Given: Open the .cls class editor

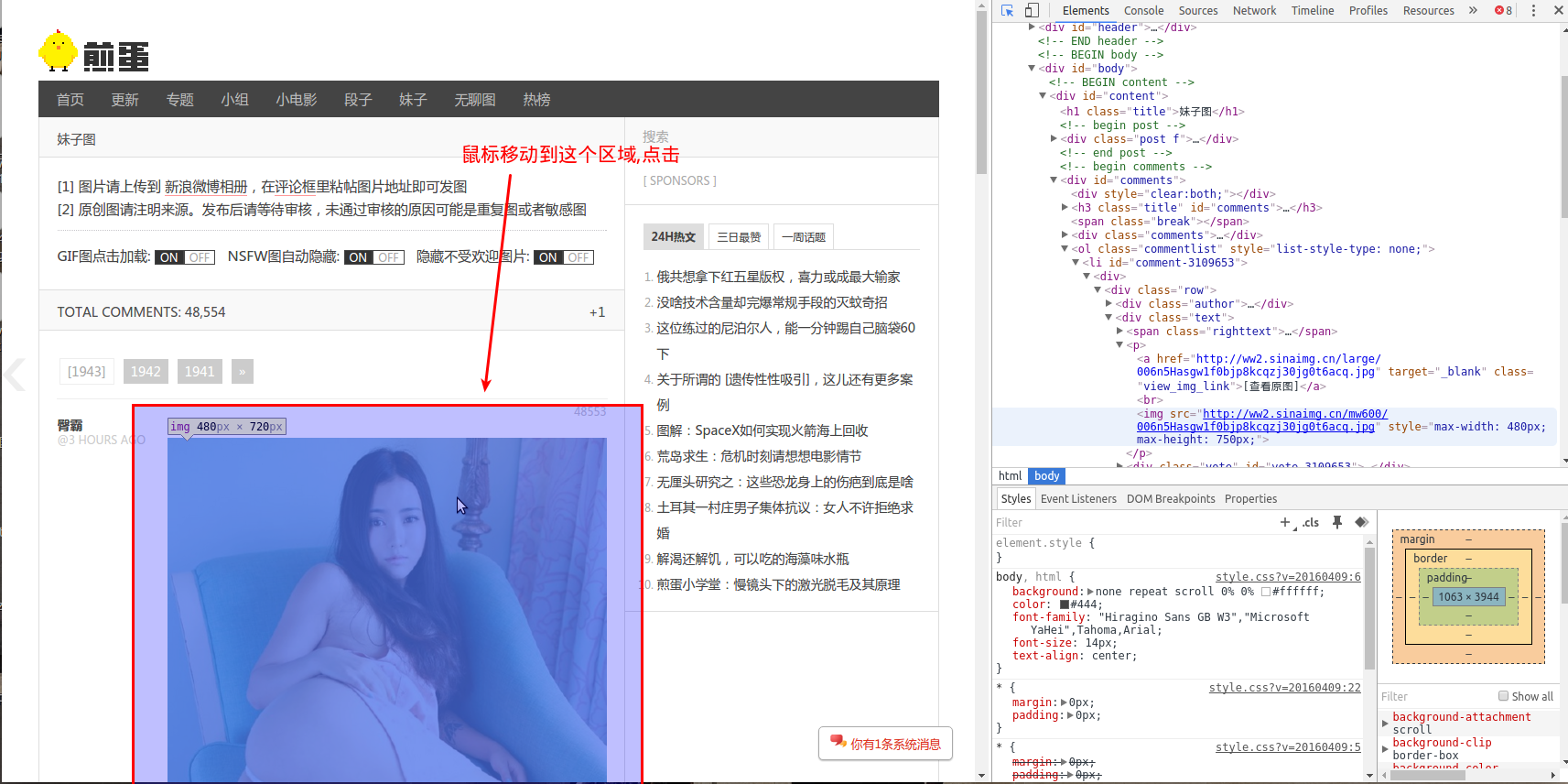Looking at the screenshot, I should click(x=1311, y=522).
